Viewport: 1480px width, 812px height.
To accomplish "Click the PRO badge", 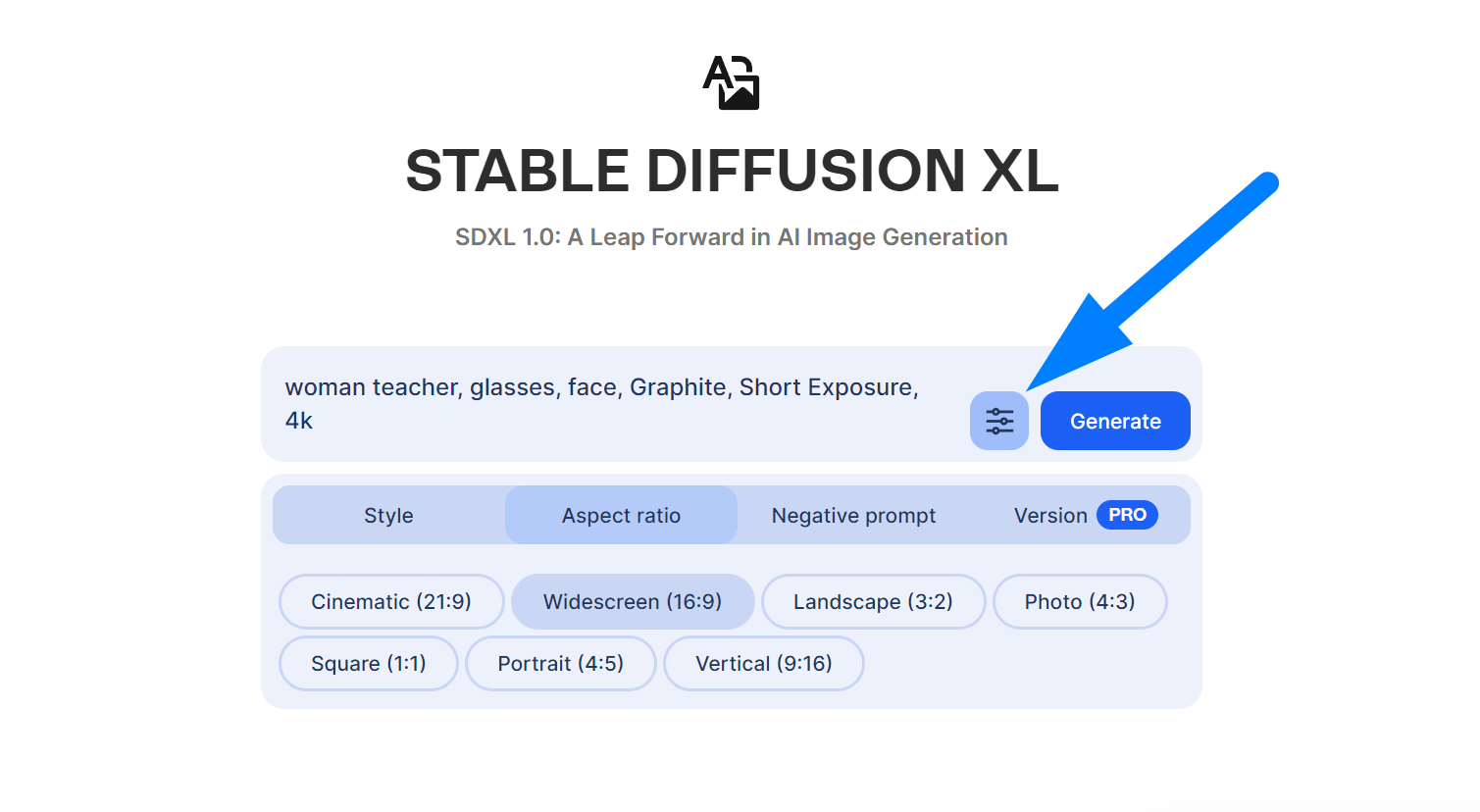I will coord(1127,515).
